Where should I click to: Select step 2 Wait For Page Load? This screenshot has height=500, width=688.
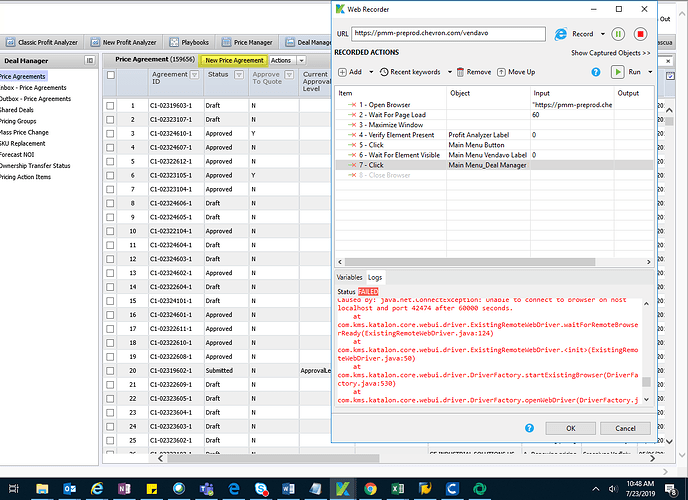(x=494, y=115)
